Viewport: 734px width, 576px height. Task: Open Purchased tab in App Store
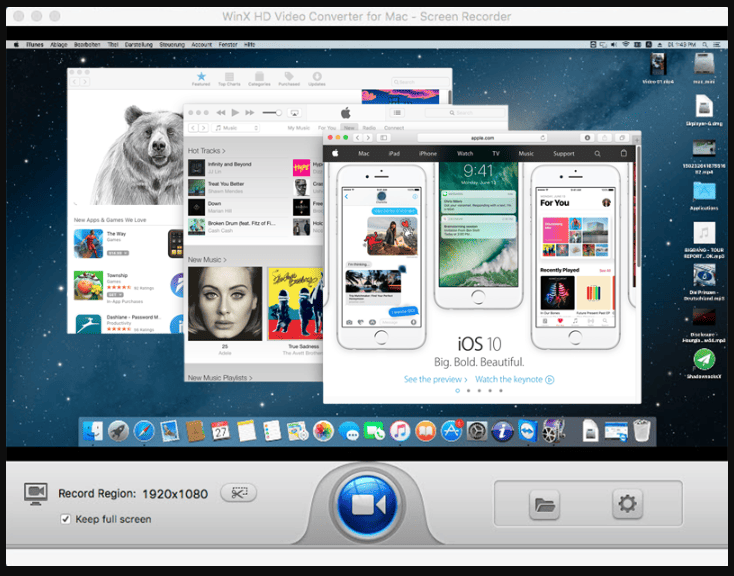point(289,79)
